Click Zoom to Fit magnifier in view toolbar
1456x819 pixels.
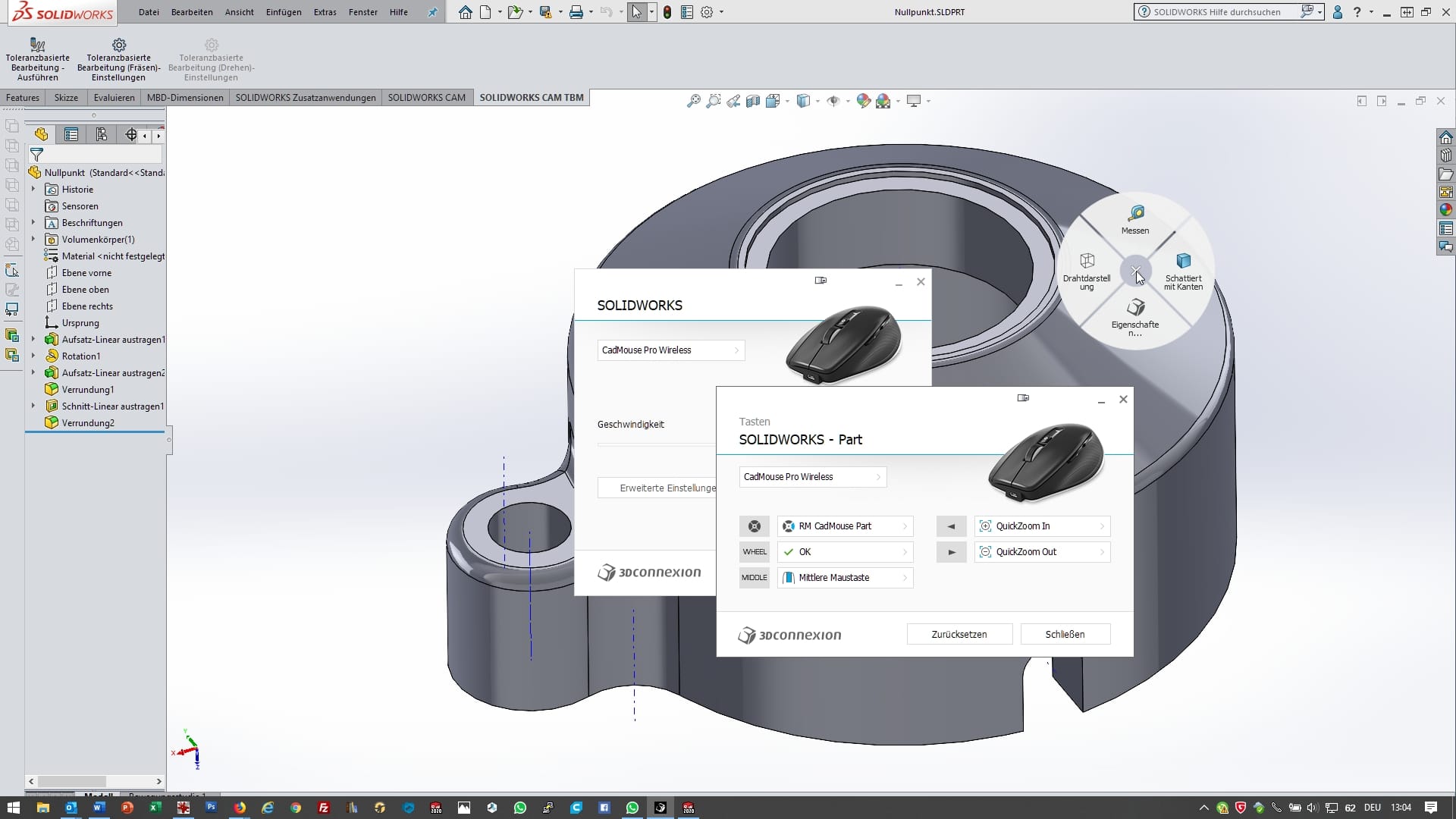pyautogui.click(x=693, y=101)
